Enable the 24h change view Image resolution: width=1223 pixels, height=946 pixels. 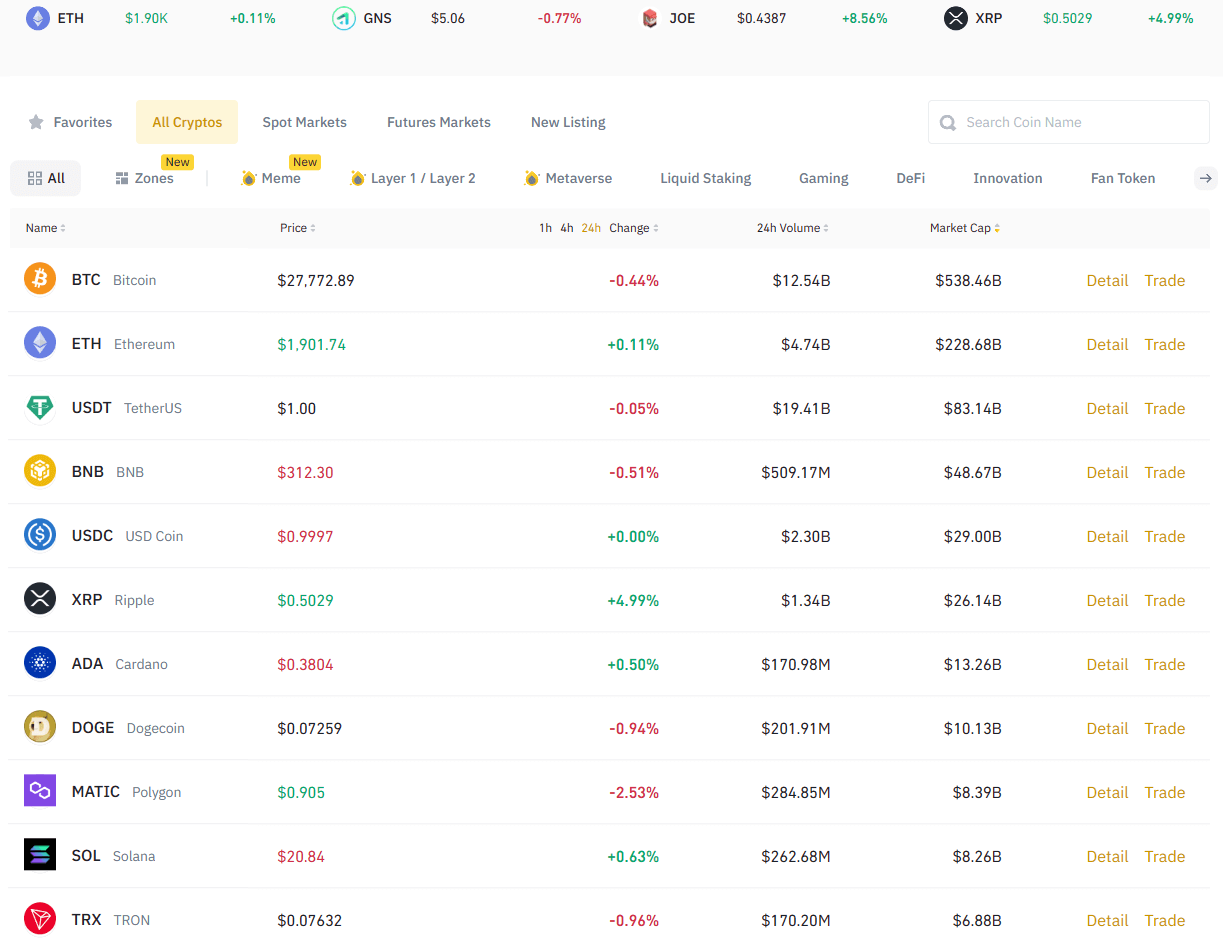click(x=590, y=227)
